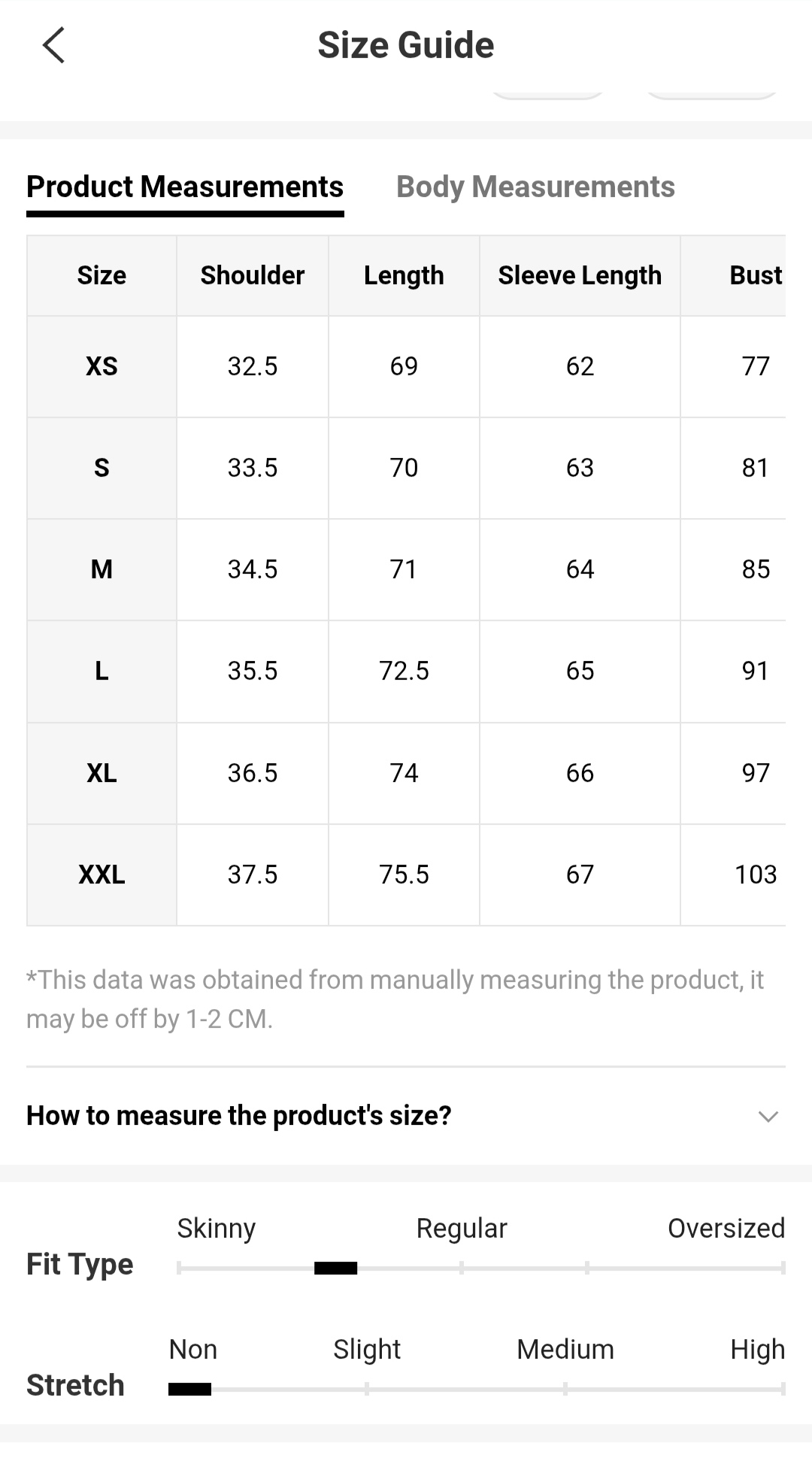Expand the chevron beside how to measure
The width and height of the screenshot is (812, 1470).
[768, 1116]
